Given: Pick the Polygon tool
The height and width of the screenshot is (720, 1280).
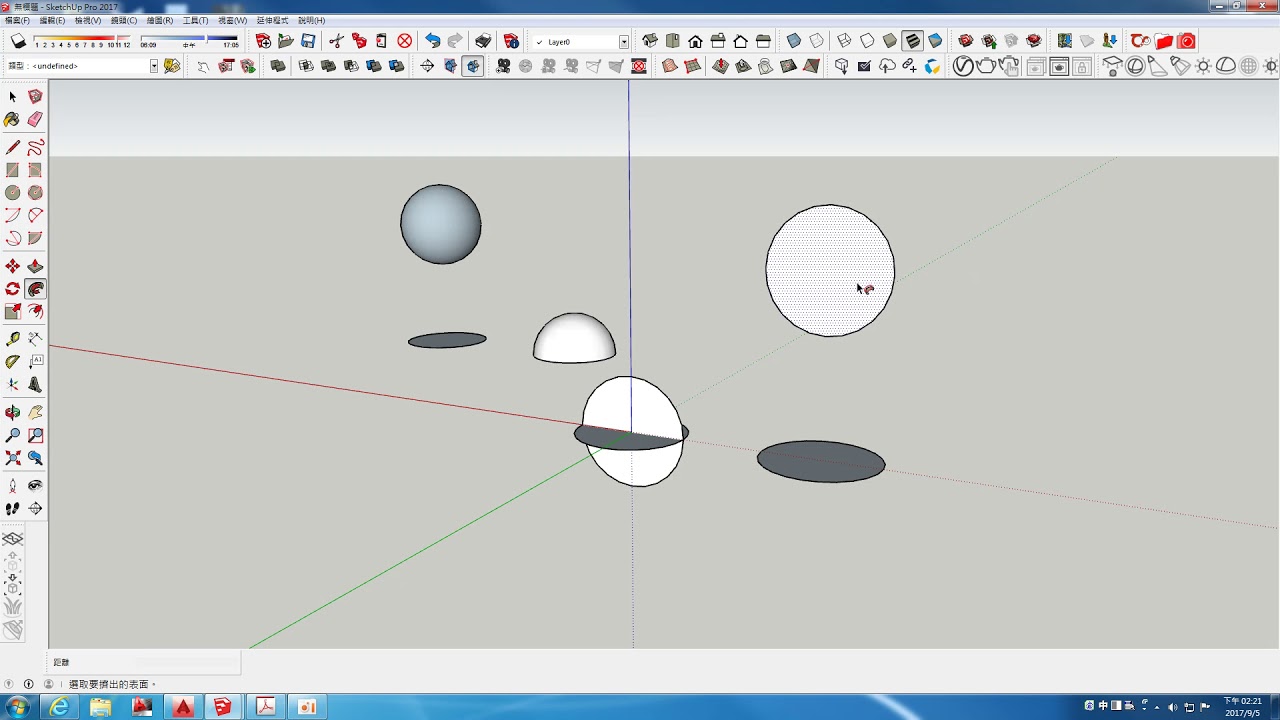Looking at the screenshot, I should point(35,193).
